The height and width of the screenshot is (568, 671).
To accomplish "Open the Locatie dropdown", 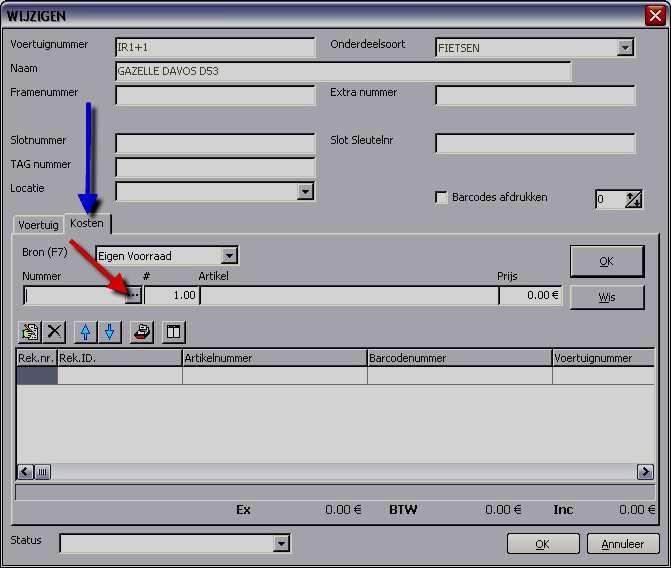I will pos(305,191).
